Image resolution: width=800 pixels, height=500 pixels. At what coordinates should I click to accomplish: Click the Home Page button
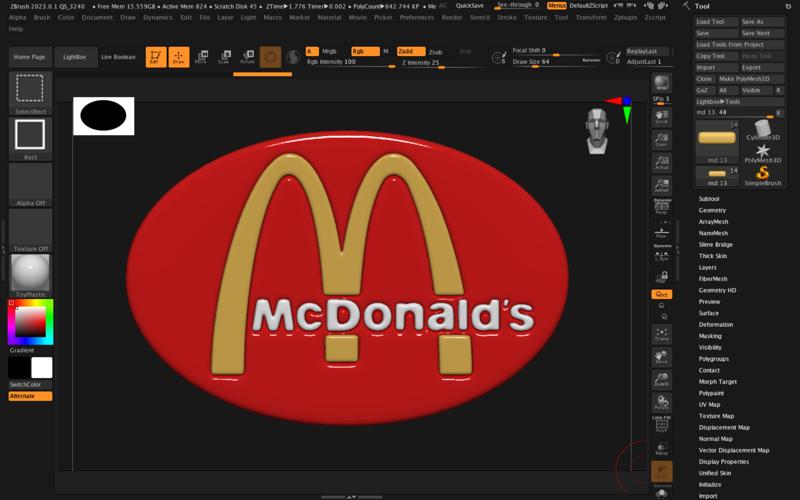click(x=30, y=57)
